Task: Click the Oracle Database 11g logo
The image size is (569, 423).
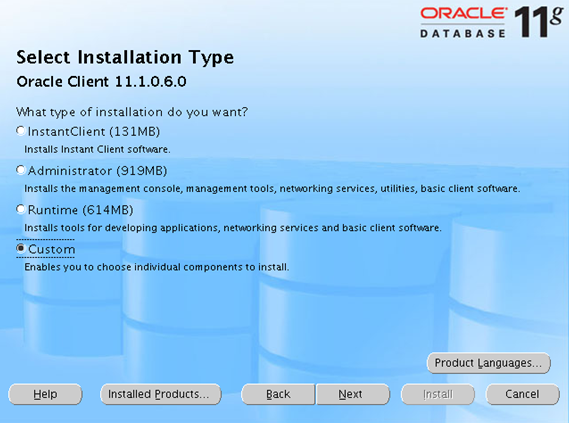Action: tap(492, 22)
